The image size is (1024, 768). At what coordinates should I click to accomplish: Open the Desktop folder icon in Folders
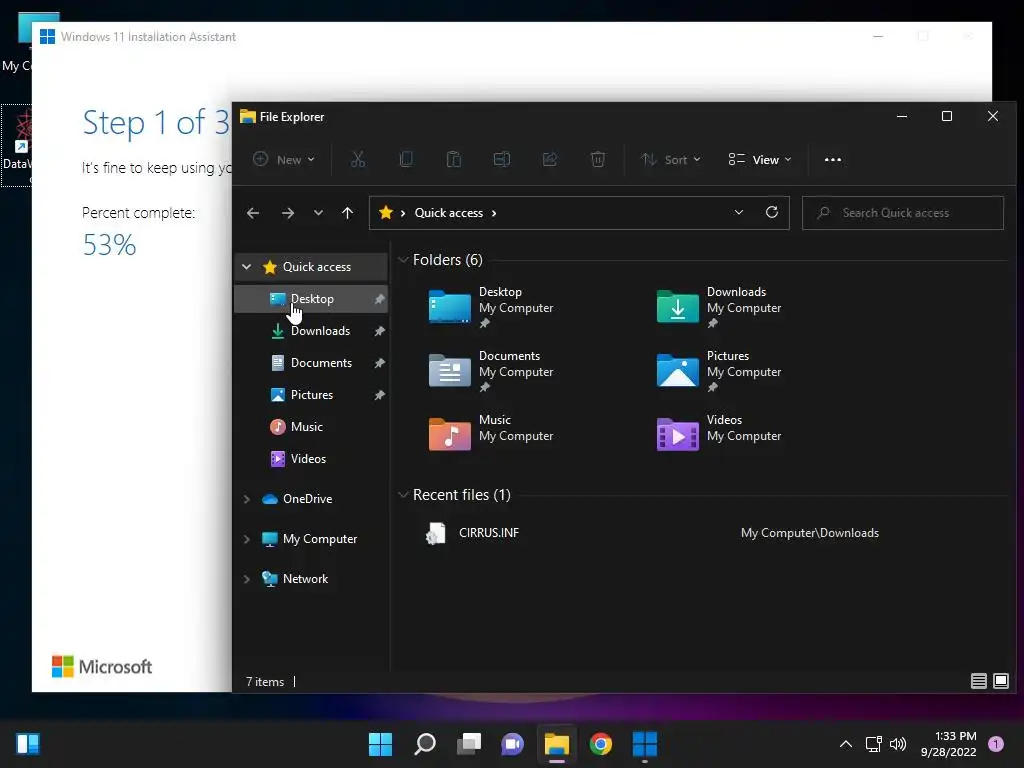(449, 306)
